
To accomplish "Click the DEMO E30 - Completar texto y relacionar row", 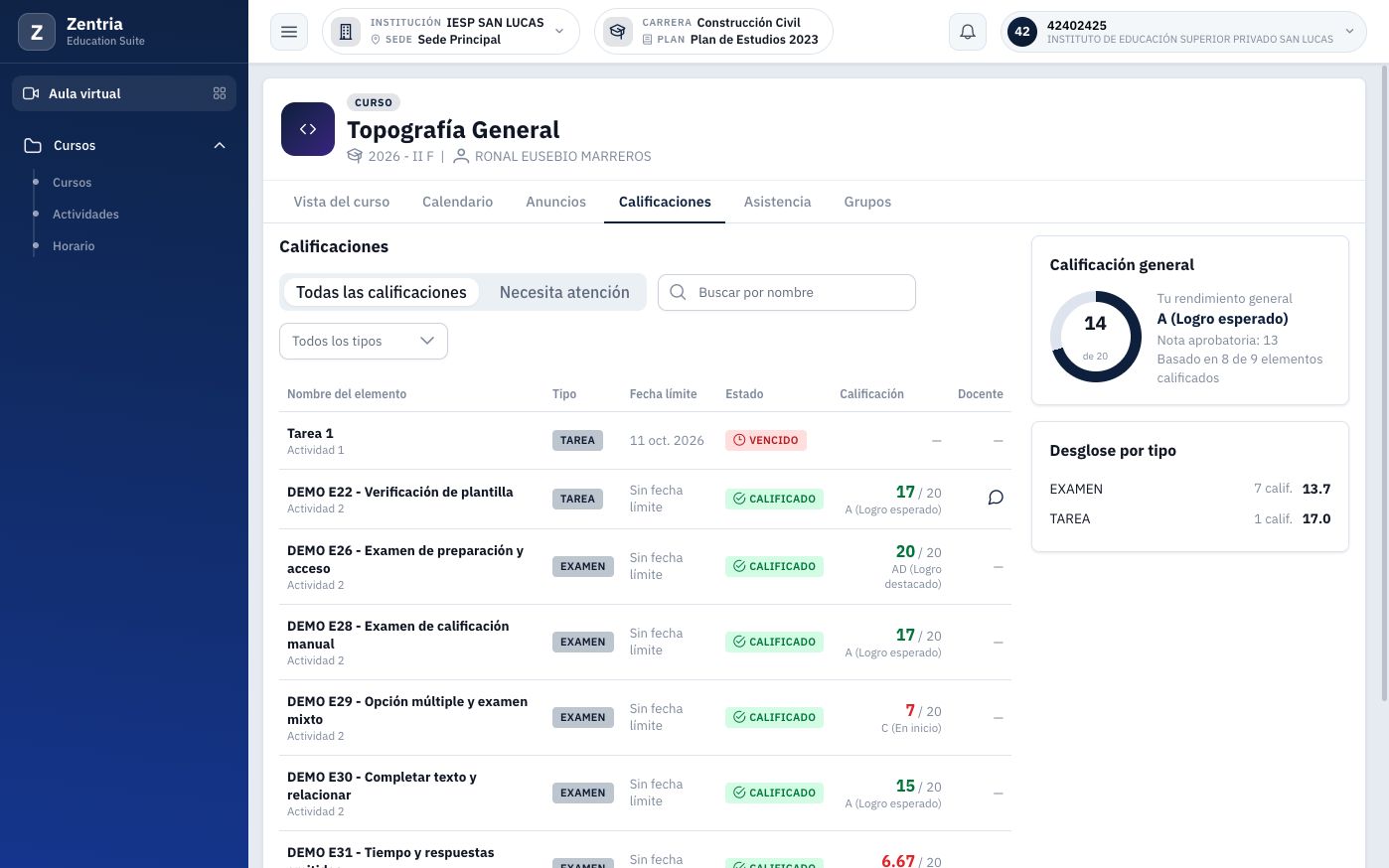I will pyautogui.click(x=646, y=794).
